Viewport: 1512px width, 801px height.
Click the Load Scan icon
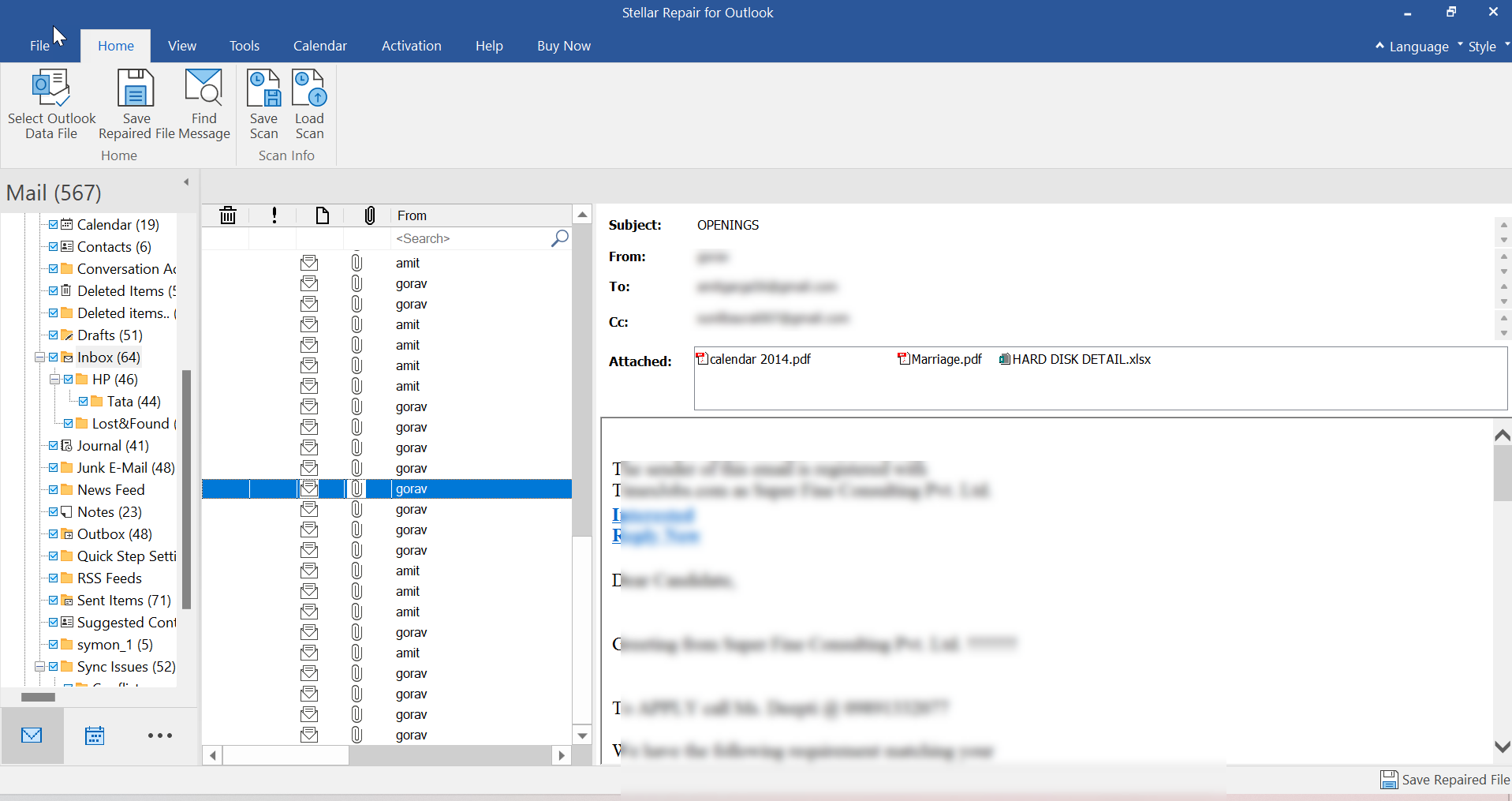pyautogui.click(x=309, y=88)
